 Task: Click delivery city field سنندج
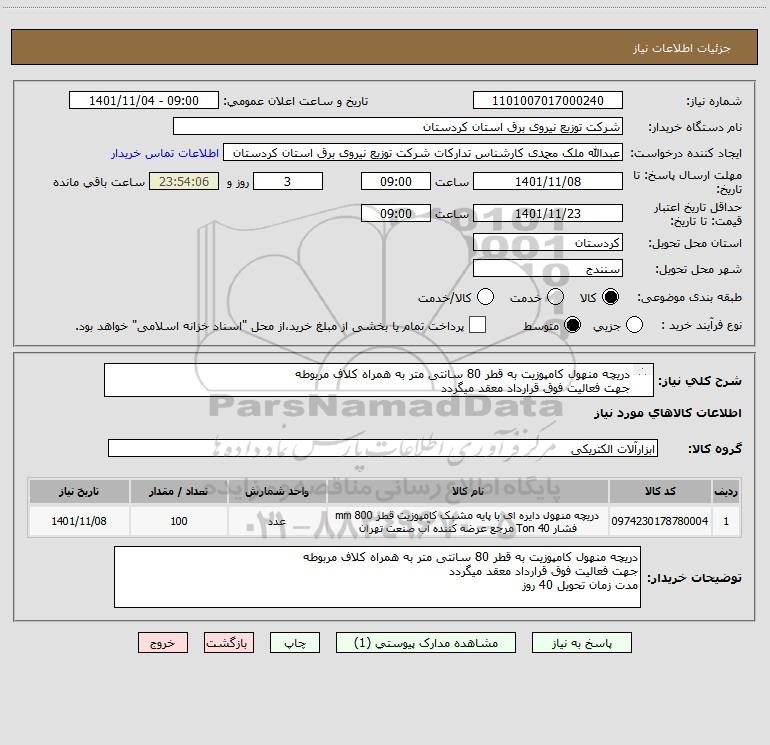548,269
